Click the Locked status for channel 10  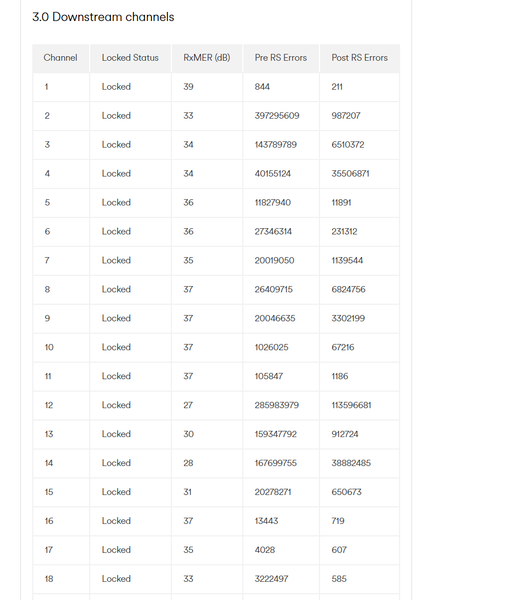coord(116,347)
